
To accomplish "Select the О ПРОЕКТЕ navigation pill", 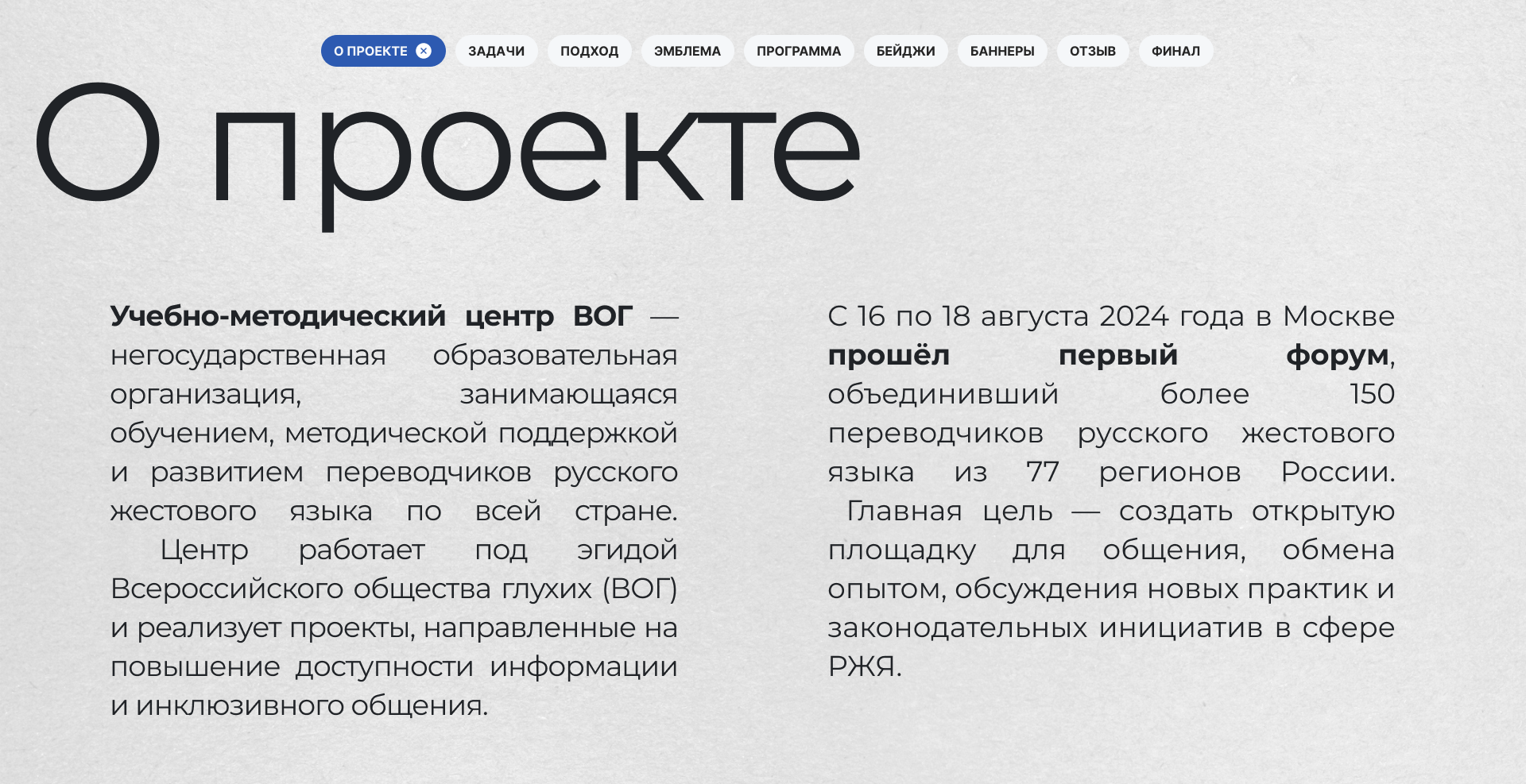I will tap(374, 51).
